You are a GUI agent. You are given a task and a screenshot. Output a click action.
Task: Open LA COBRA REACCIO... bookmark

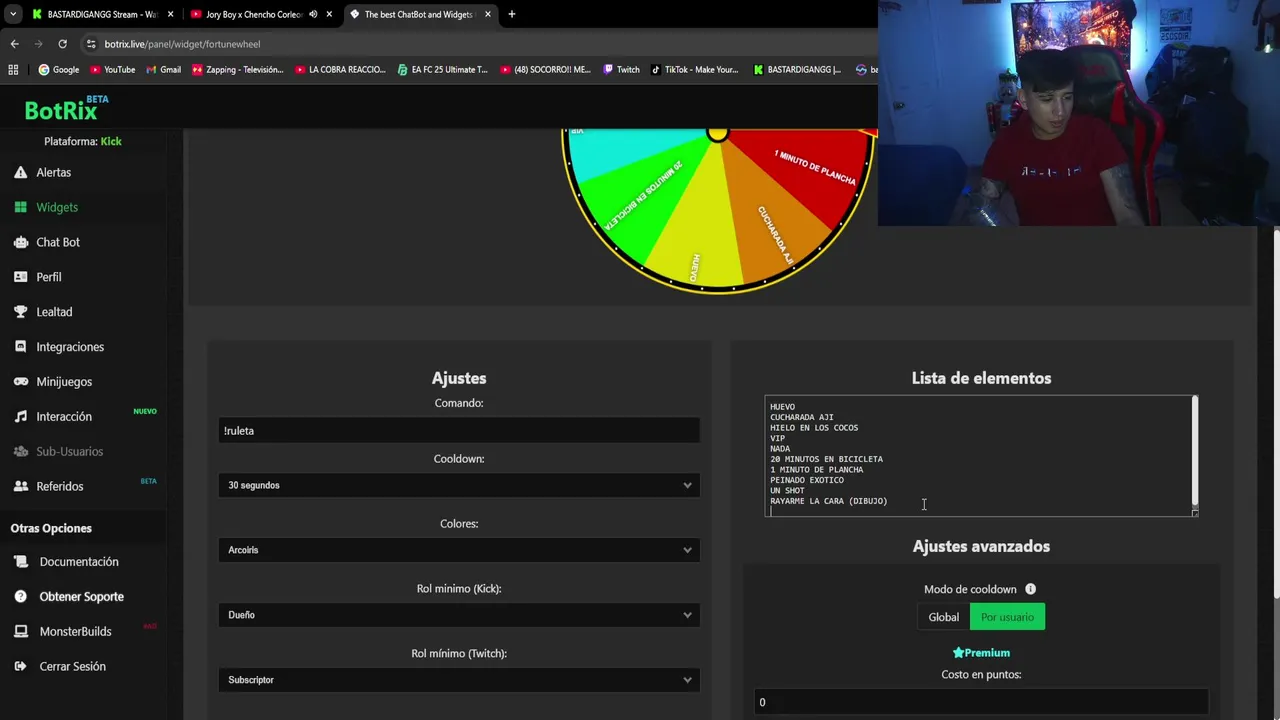click(x=340, y=70)
